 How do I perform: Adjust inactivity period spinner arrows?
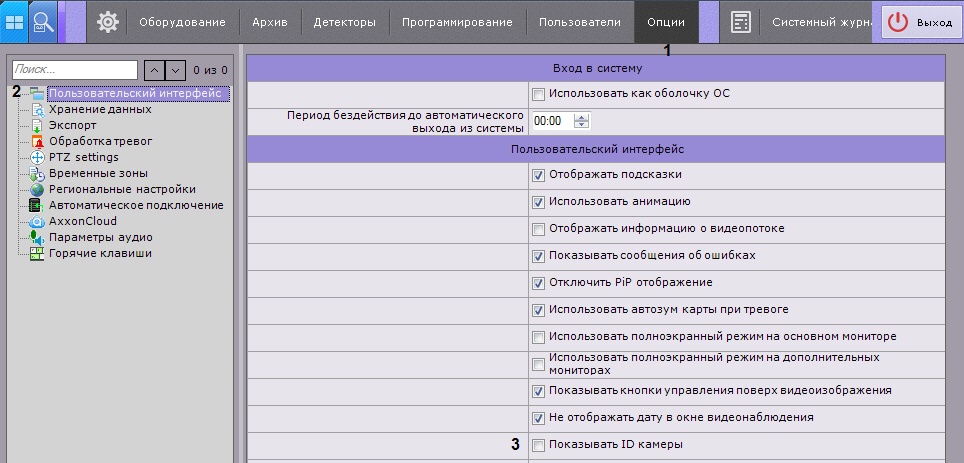coord(582,121)
